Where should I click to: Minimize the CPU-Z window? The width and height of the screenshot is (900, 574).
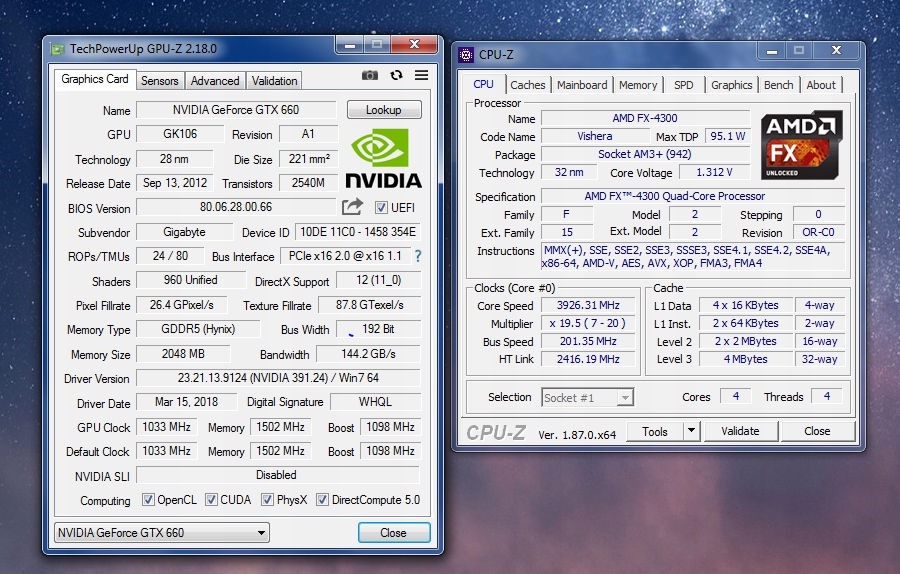tap(772, 51)
